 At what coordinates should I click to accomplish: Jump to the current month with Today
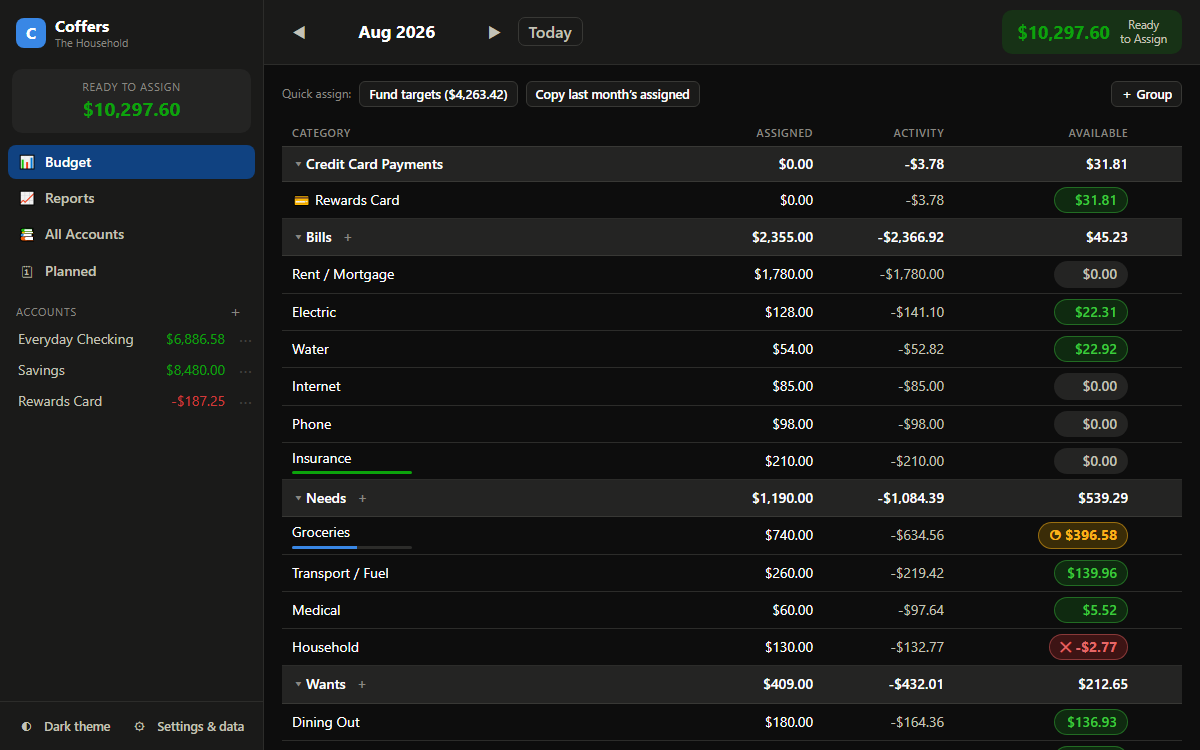pyautogui.click(x=550, y=32)
